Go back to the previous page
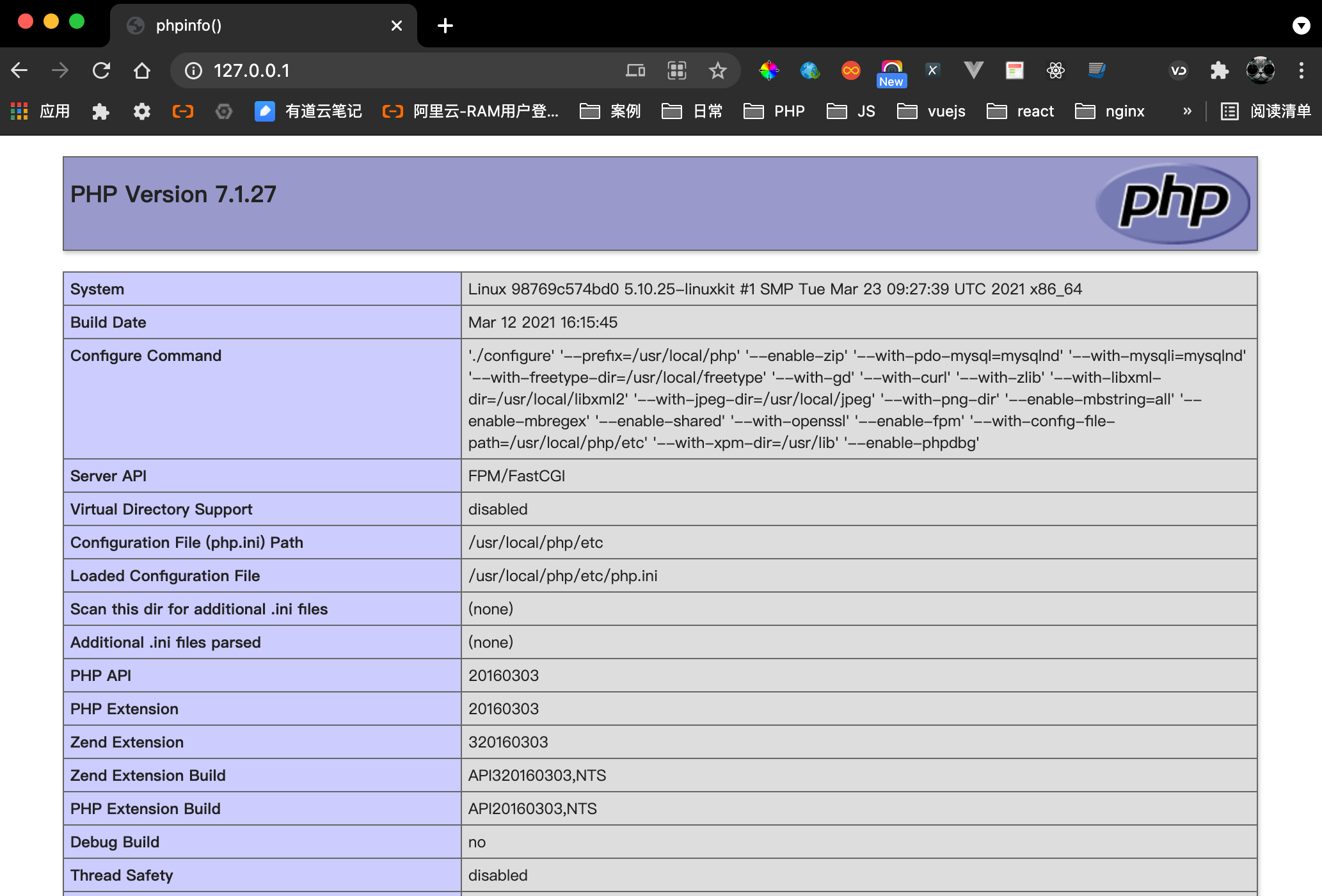 20,70
